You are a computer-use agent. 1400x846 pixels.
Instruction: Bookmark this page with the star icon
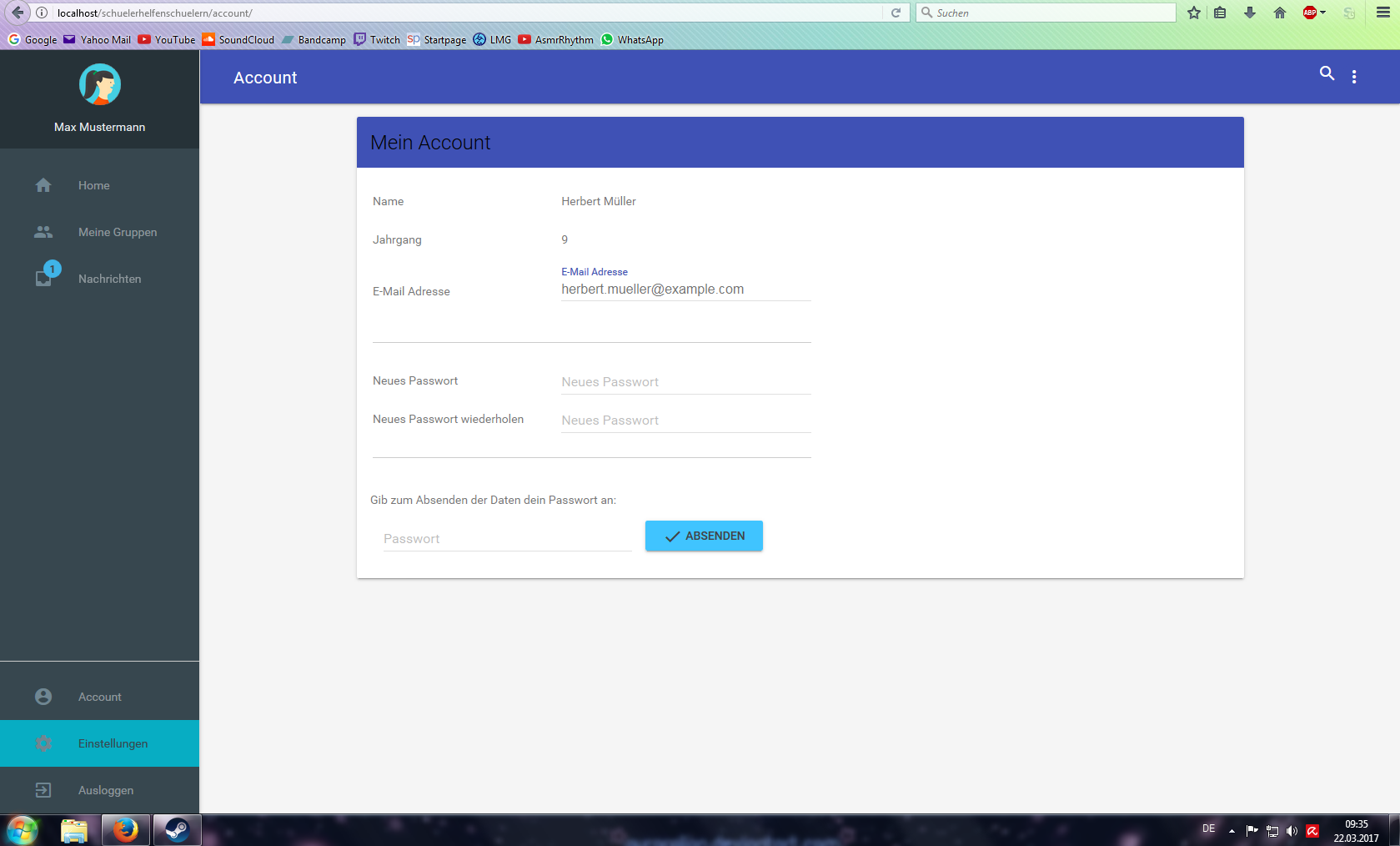coord(1194,13)
